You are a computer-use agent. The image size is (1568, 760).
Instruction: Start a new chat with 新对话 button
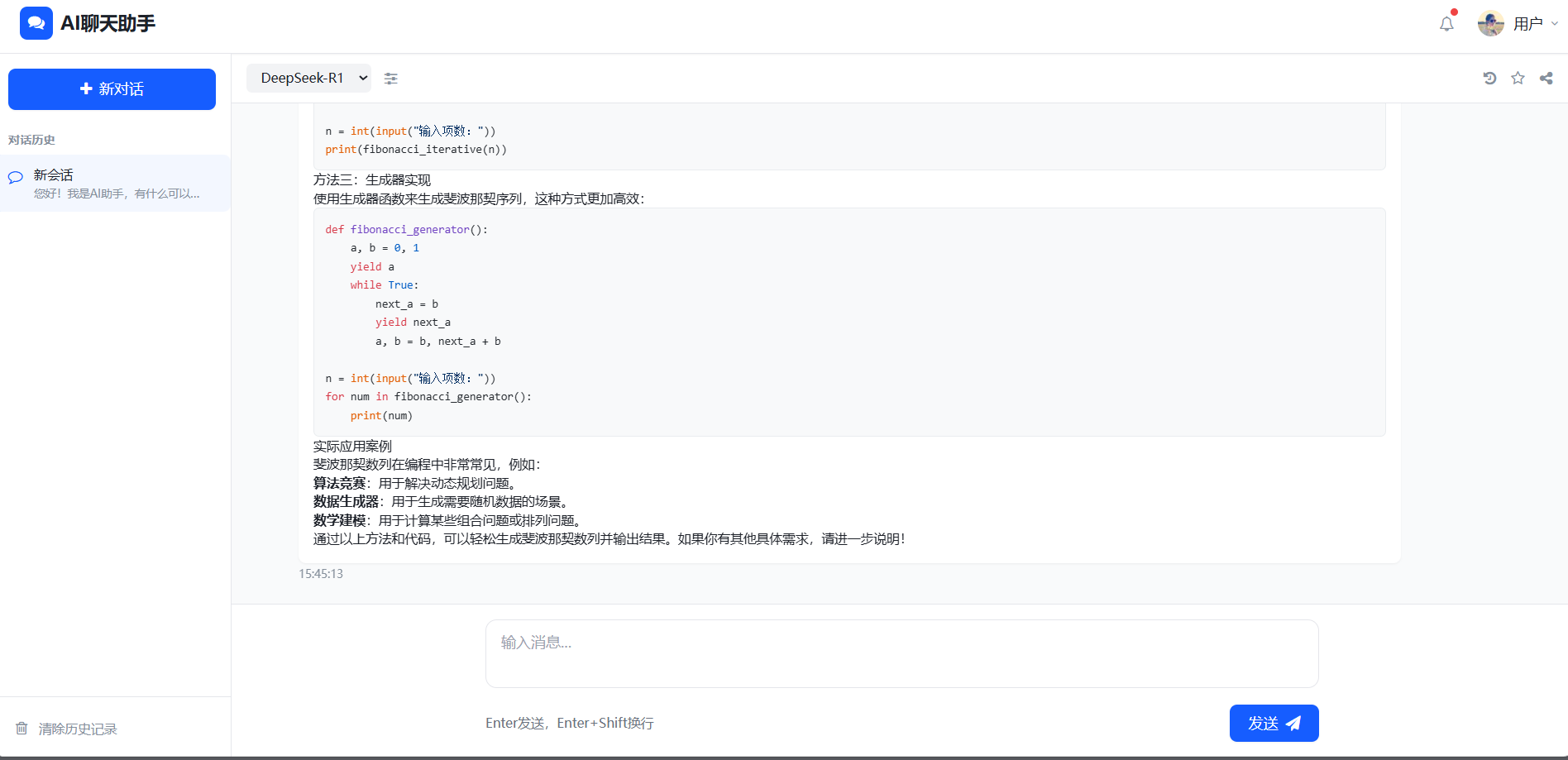(x=112, y=88)
